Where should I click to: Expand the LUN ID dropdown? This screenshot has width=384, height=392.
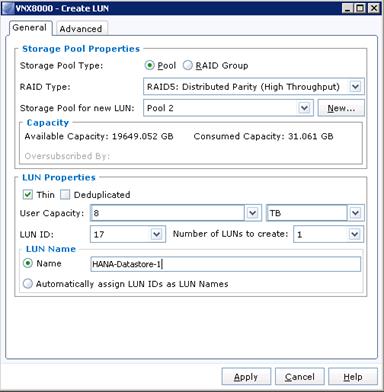[x=156, y=234]
